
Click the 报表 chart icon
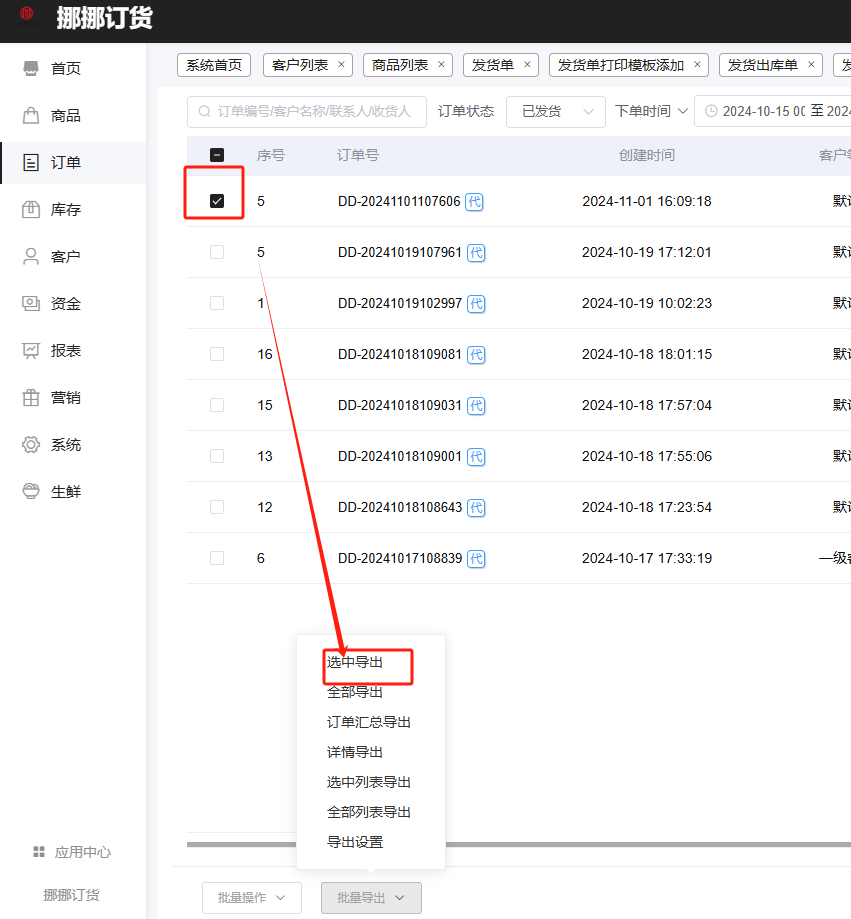[x=31, y=350]
